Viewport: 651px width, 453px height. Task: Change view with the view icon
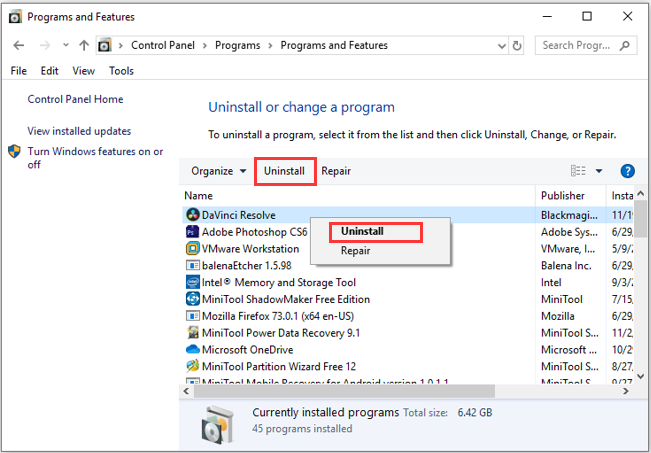point(578,171)
